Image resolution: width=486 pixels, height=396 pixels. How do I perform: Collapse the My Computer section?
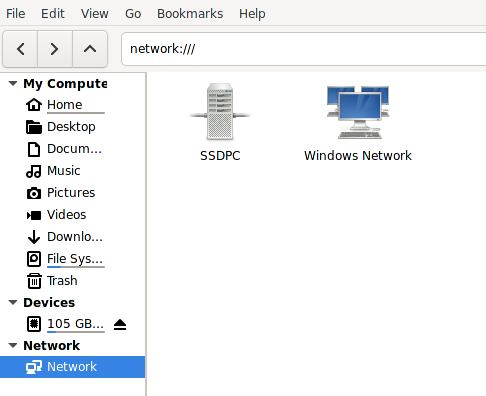pyautogui.click(x=13, y=83)
